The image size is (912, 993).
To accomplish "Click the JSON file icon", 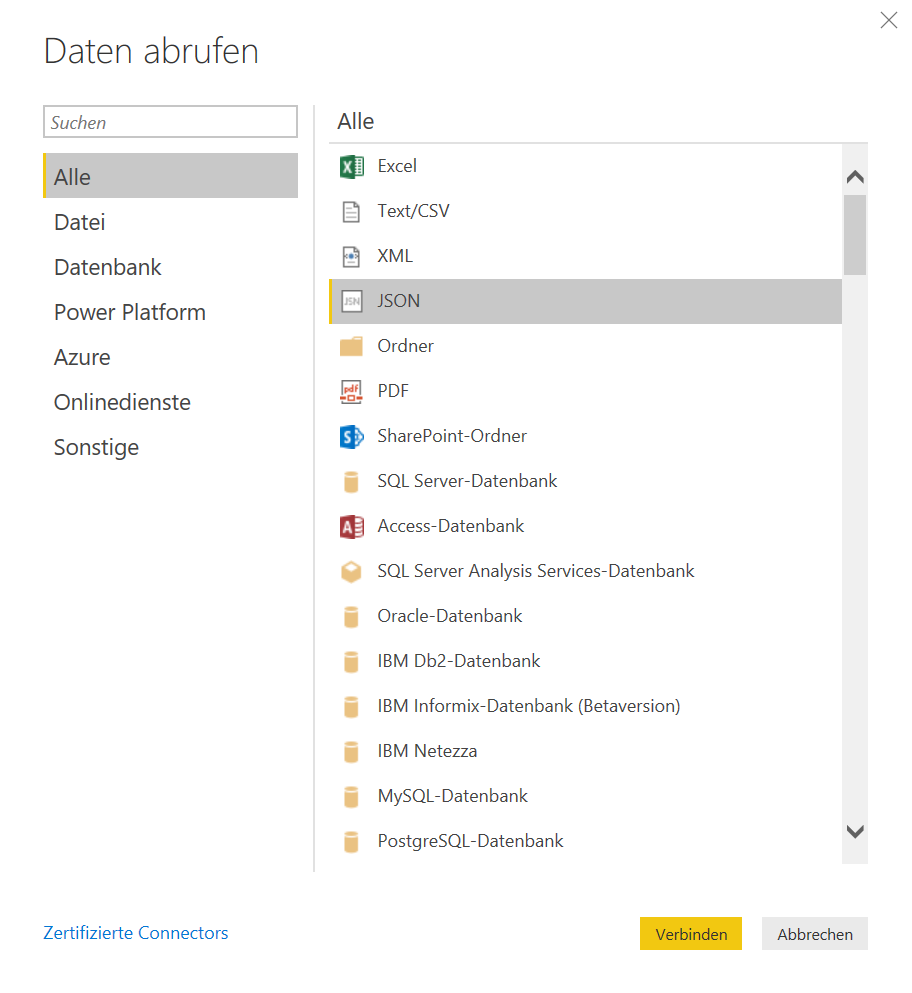I will (352, 301).
